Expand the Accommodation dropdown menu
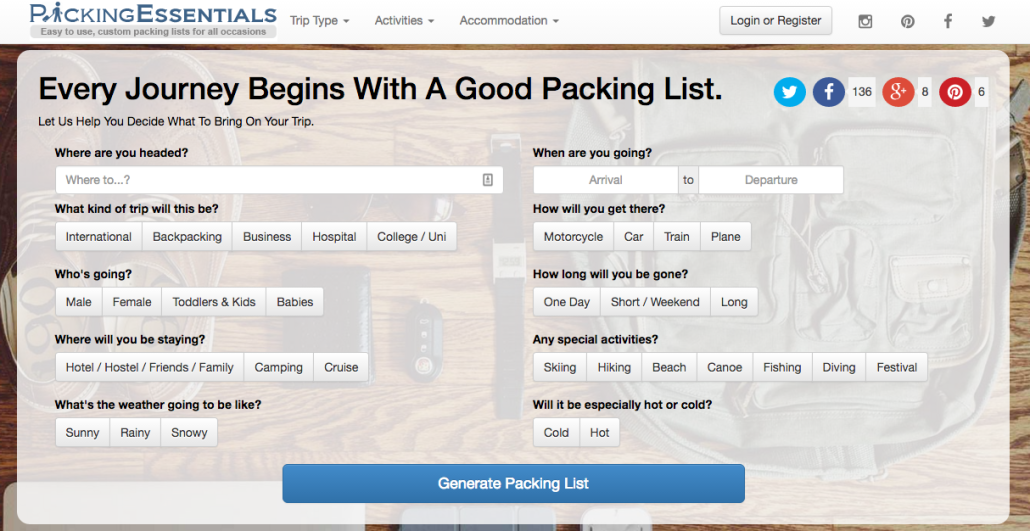 (x=509, y=21)
